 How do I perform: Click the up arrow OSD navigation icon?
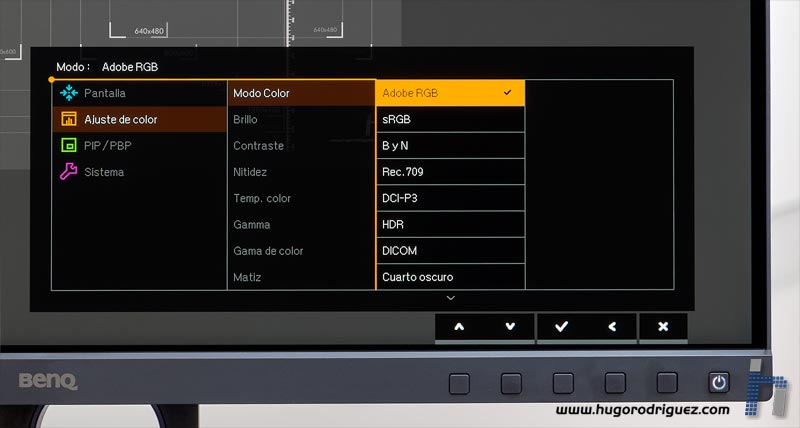(459, 327)
